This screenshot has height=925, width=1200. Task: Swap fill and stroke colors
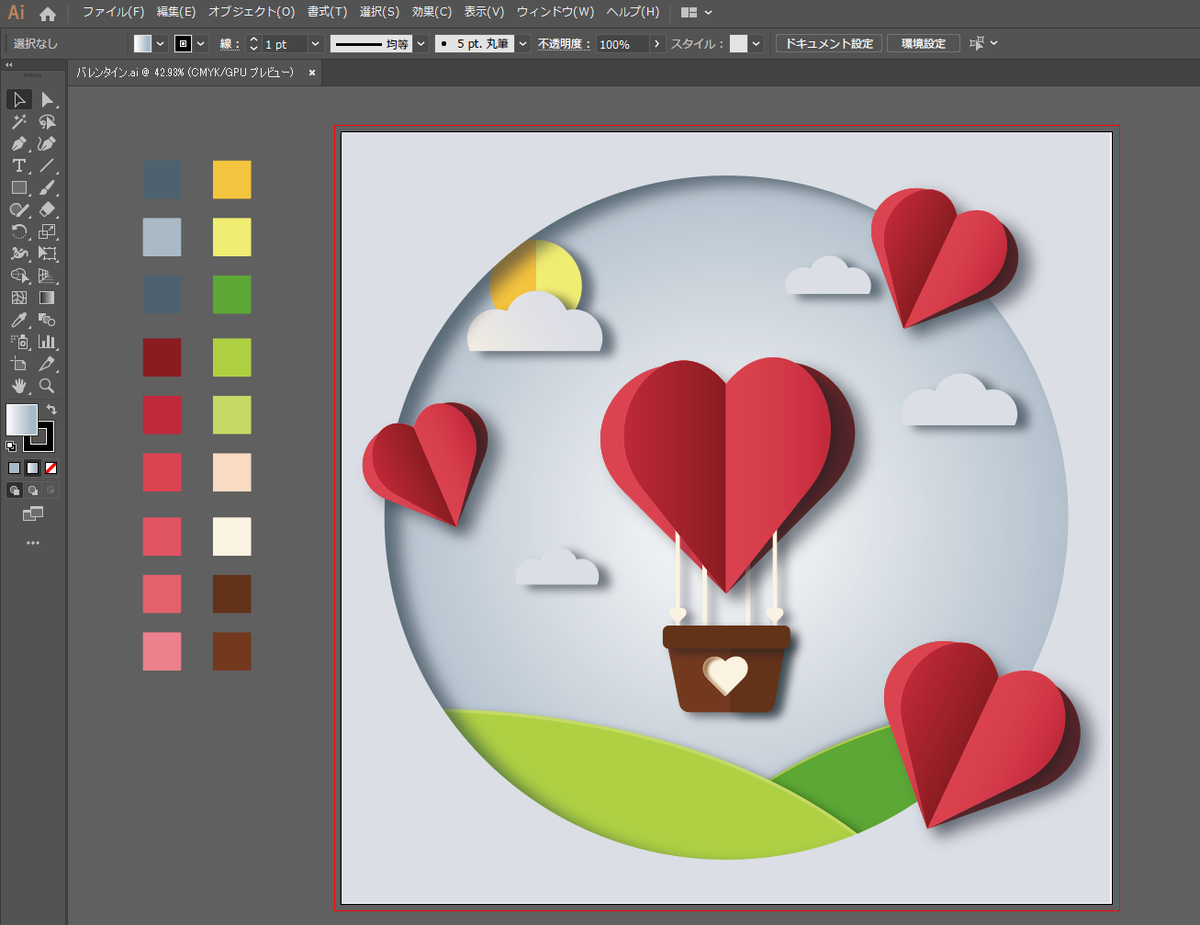click(x=51, y=410)
